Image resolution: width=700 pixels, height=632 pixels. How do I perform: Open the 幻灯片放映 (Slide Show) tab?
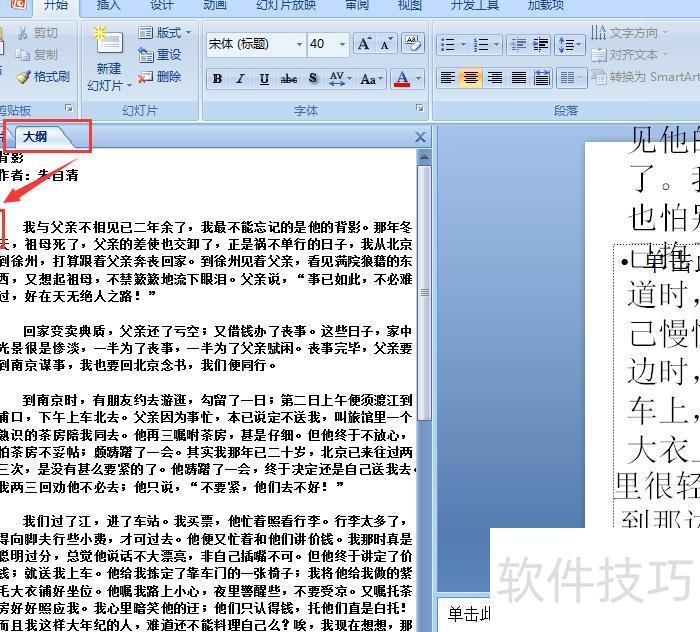pos(286,5)
